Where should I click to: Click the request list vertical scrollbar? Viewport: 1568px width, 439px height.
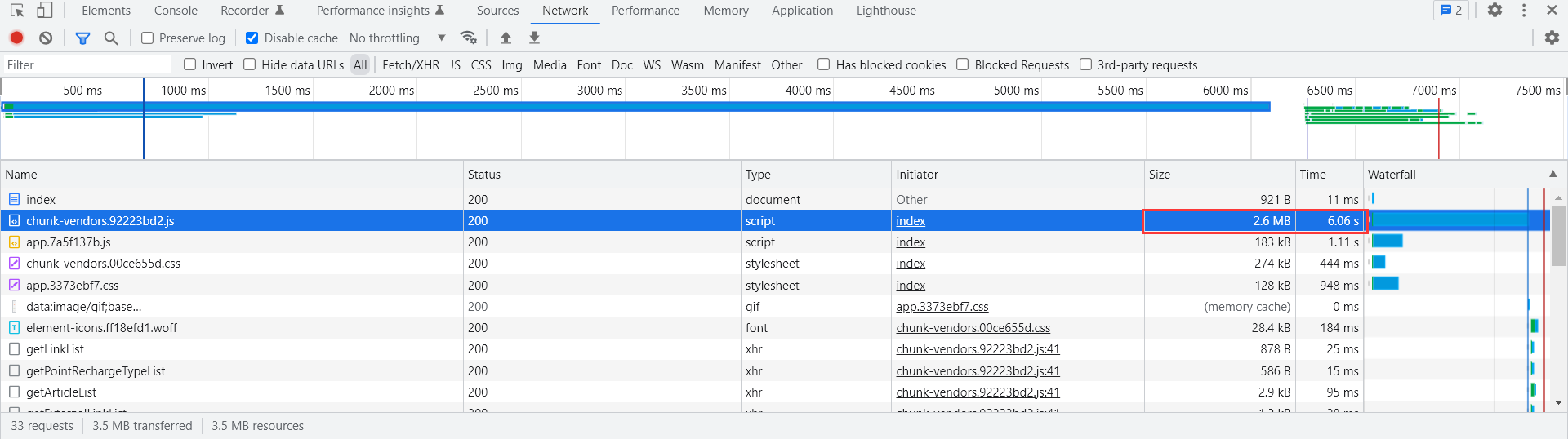(x=1558, y=237)
